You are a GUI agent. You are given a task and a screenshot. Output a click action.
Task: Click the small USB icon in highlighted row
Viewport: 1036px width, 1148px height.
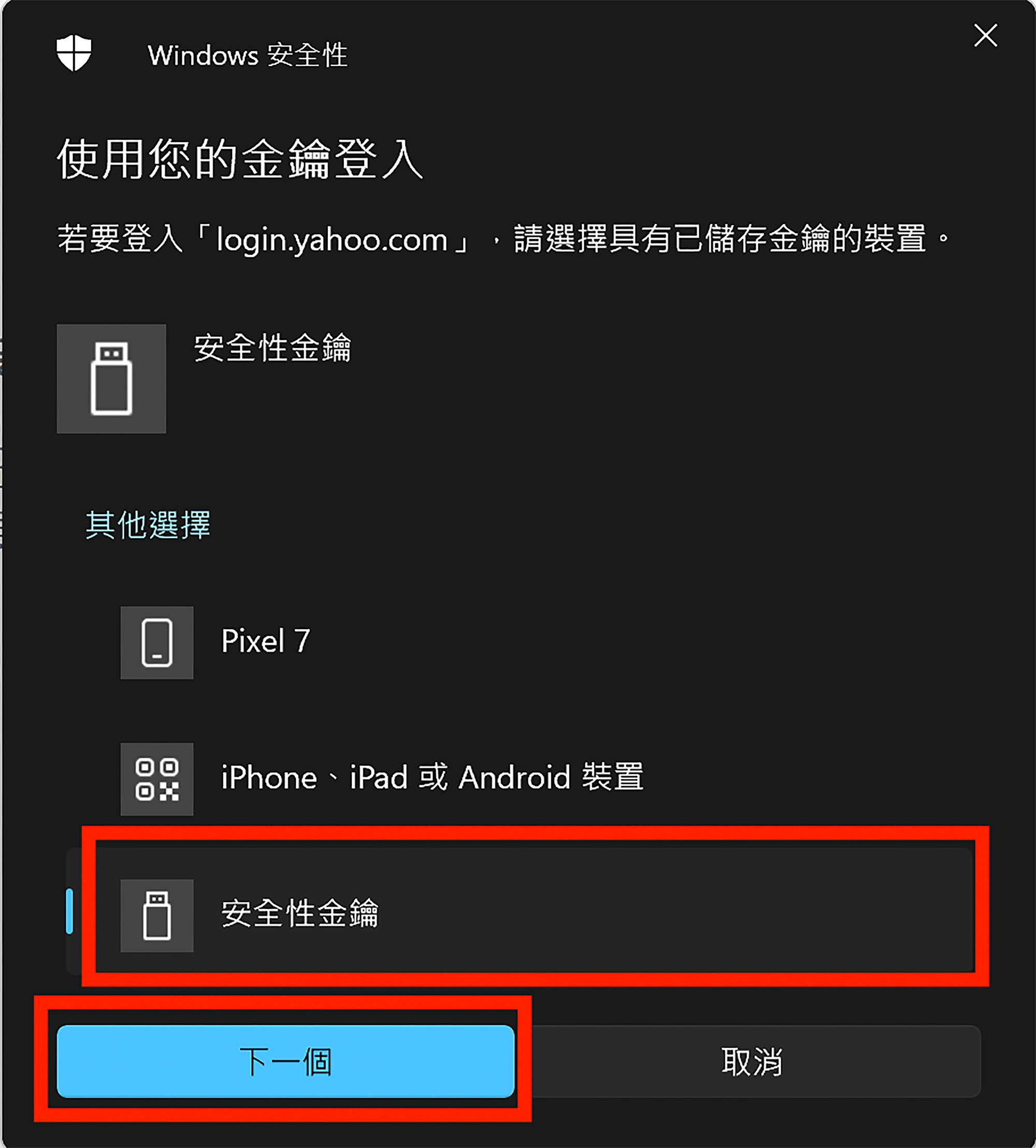[157, 916]
